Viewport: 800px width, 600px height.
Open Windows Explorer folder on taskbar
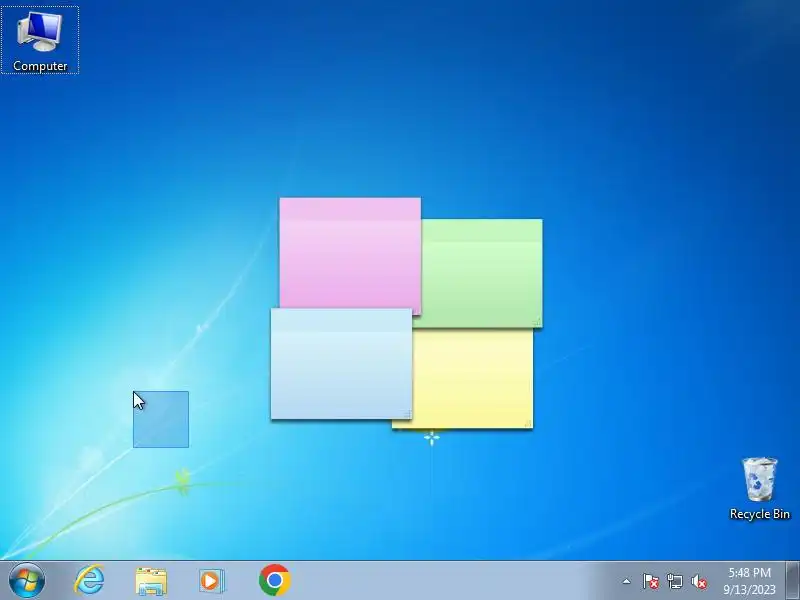pyautogui.click(x=151, y=581)
